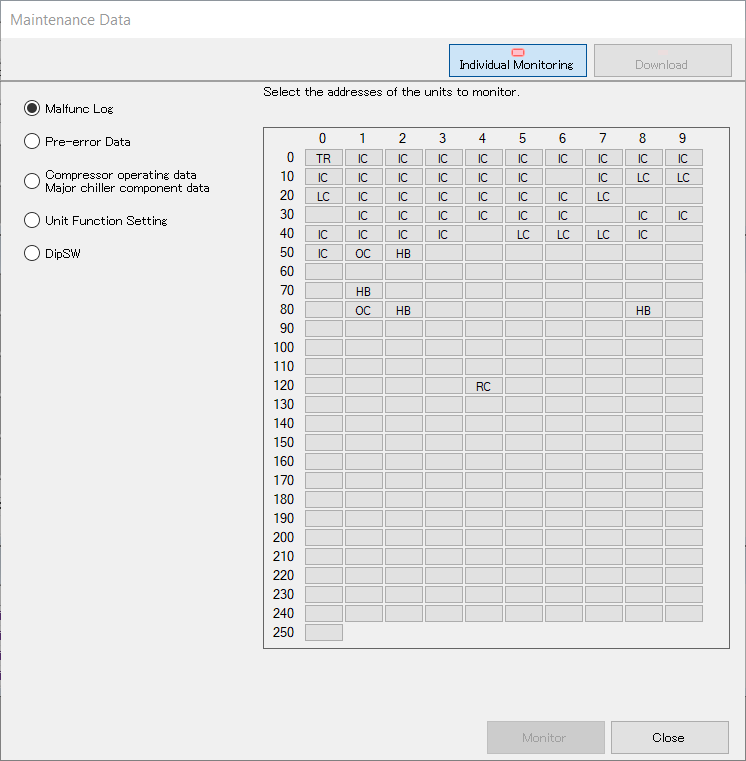This screenshot has height=761, width=746.
Task: Click the empty cell at address 250
Action: (x=323, y=632)
